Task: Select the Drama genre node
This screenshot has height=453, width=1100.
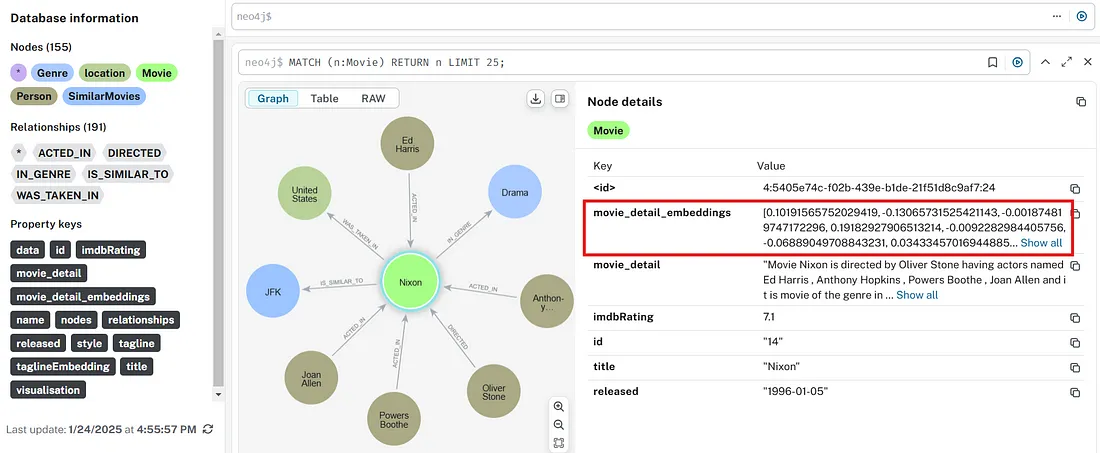Action: pos(515,191)
